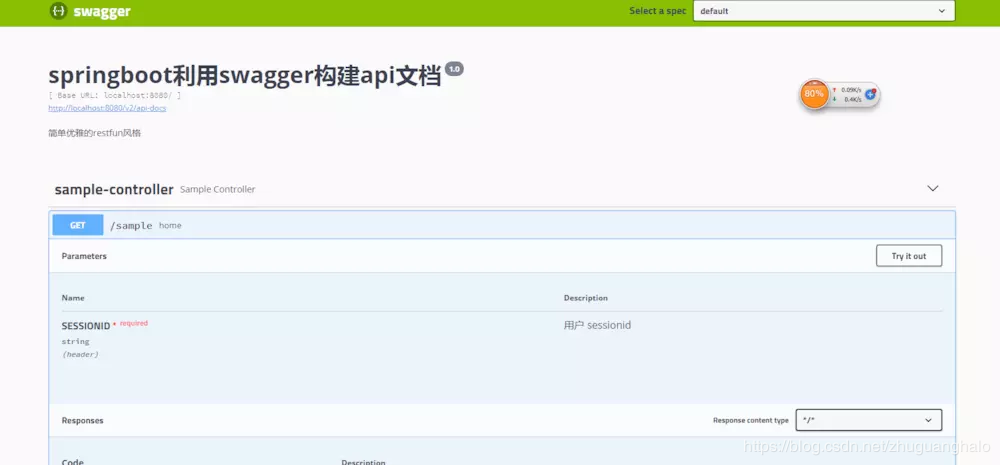Collapse the sample-controller section chevron
The height and width of the screenshot is (465, 1000).
[x=932, y=188]
